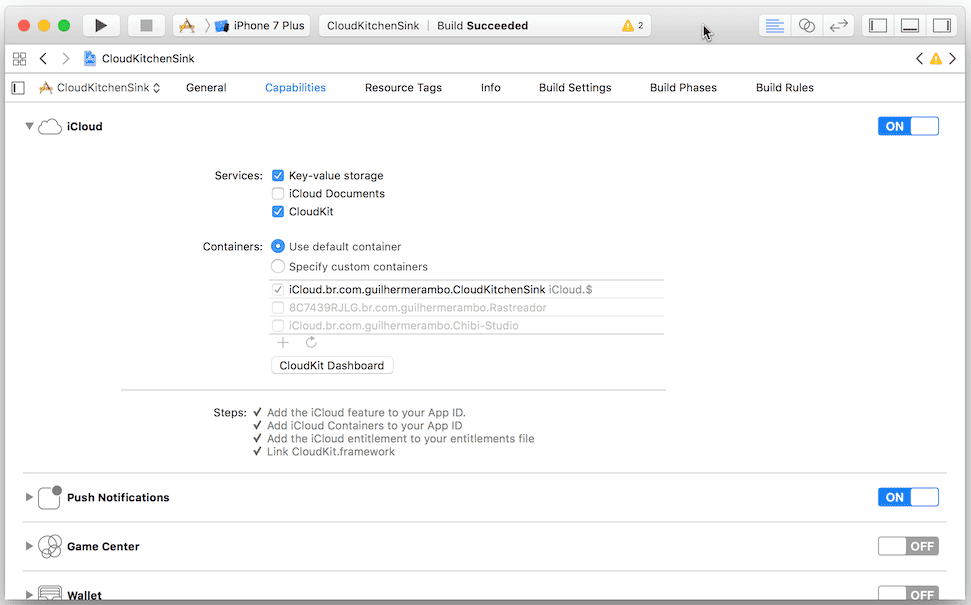Viewport: 971px width, 605px height.
Task: Click the jump bar warning triangle
Action: (936, 59)
